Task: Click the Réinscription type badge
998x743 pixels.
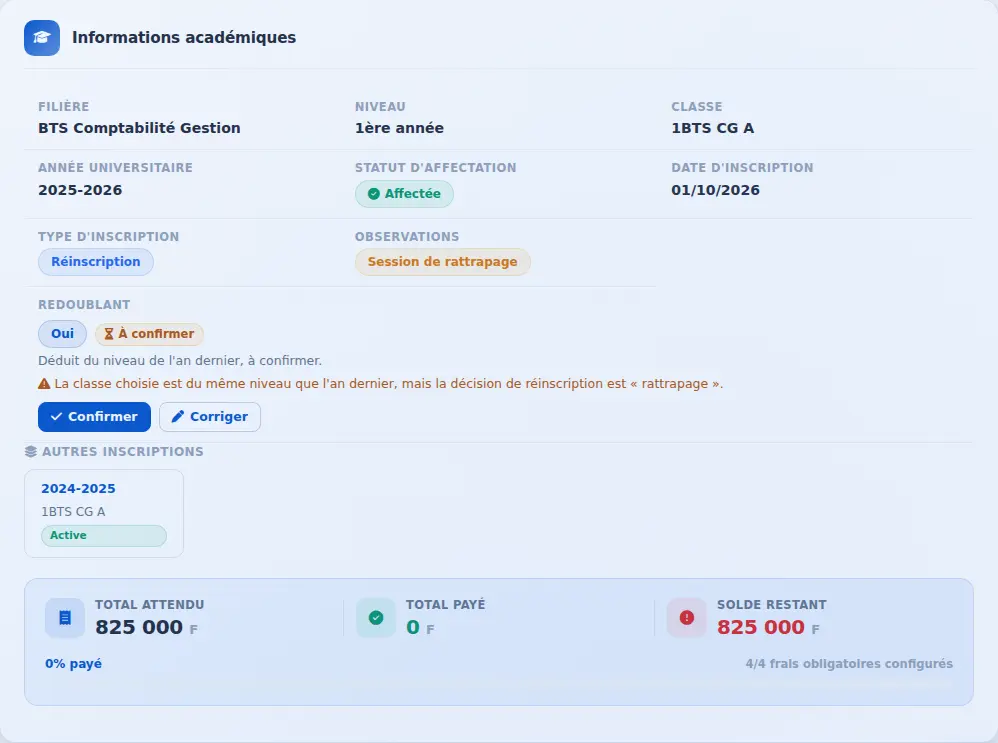Action: coord(95,262)
